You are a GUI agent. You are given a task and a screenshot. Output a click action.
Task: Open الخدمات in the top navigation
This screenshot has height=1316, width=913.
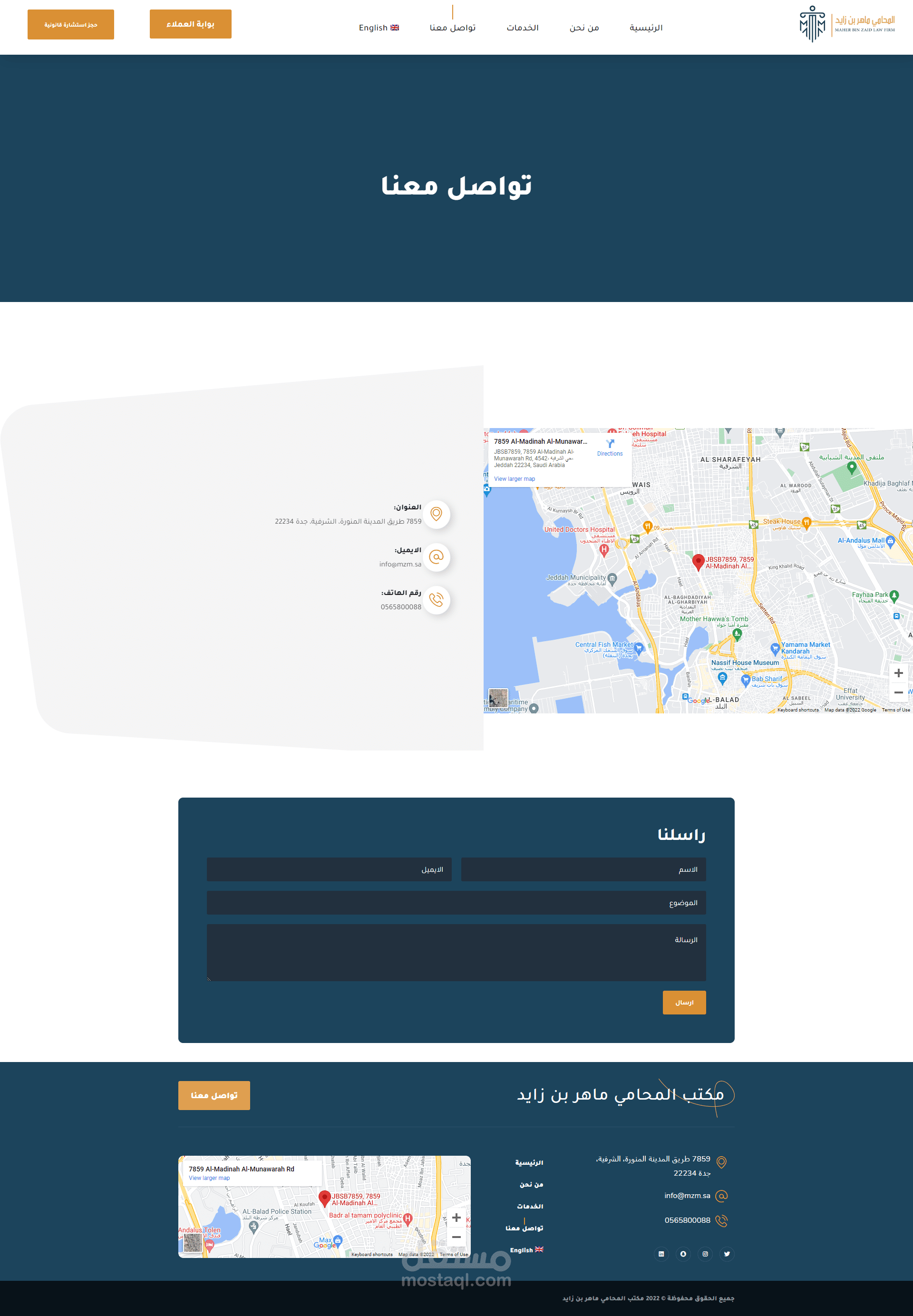(522, 28)
